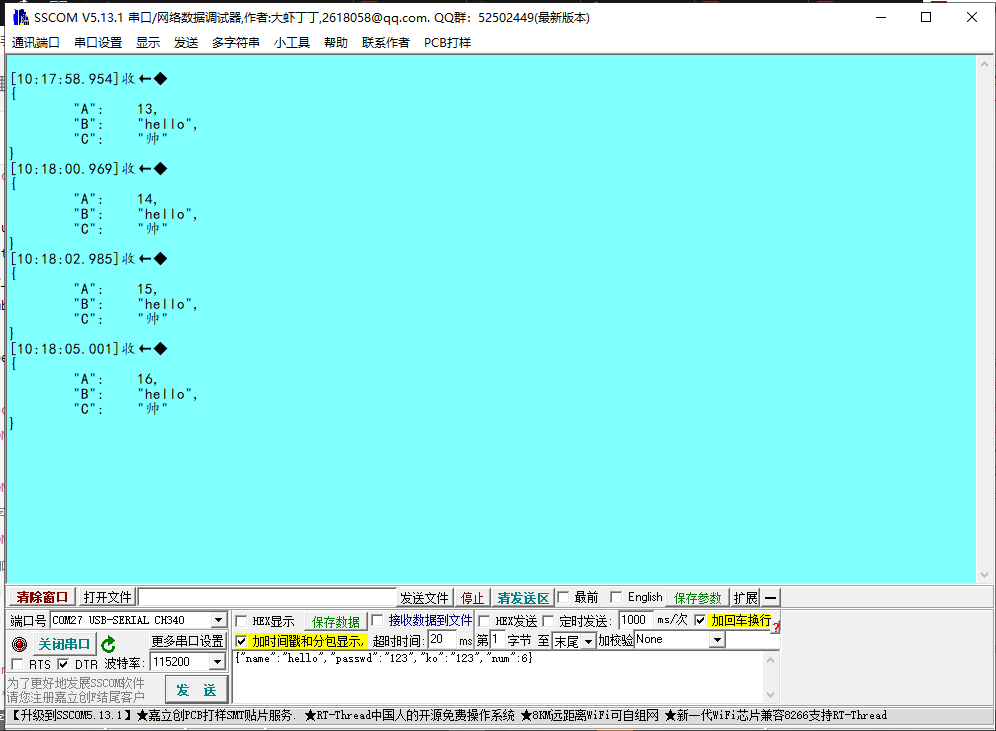Click the red port status indicator circle
This screenshot has height=731, width=996.
[x=17, y=644]
